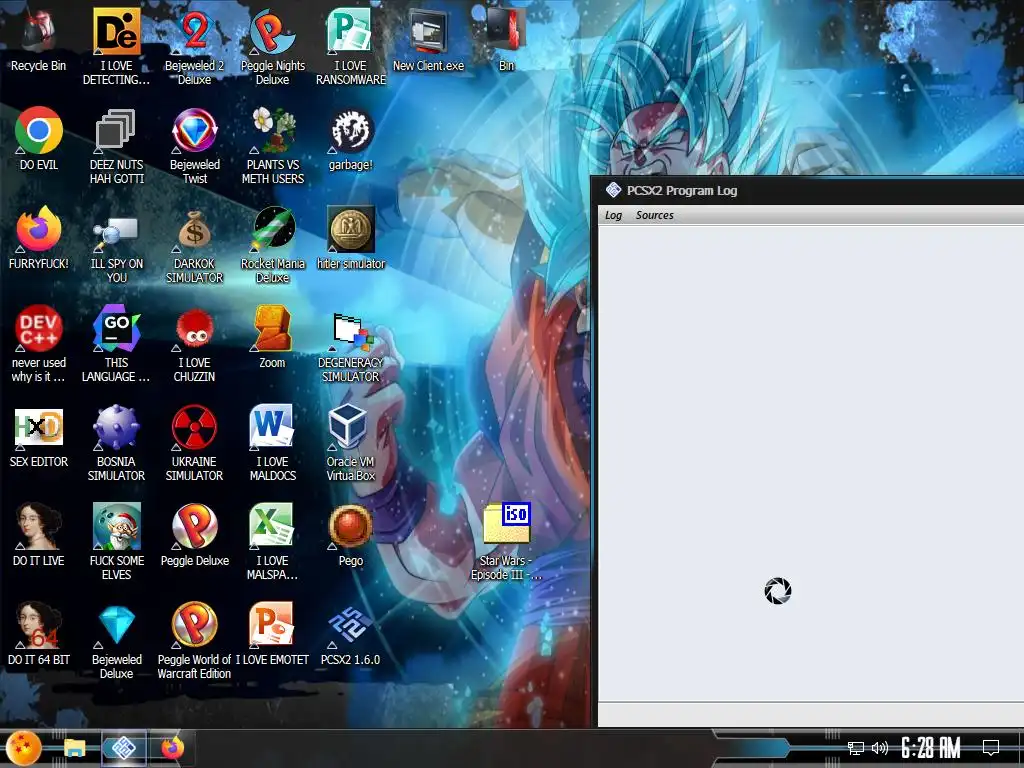Click the PCSX2 Program Log title bar

(810, 191)
